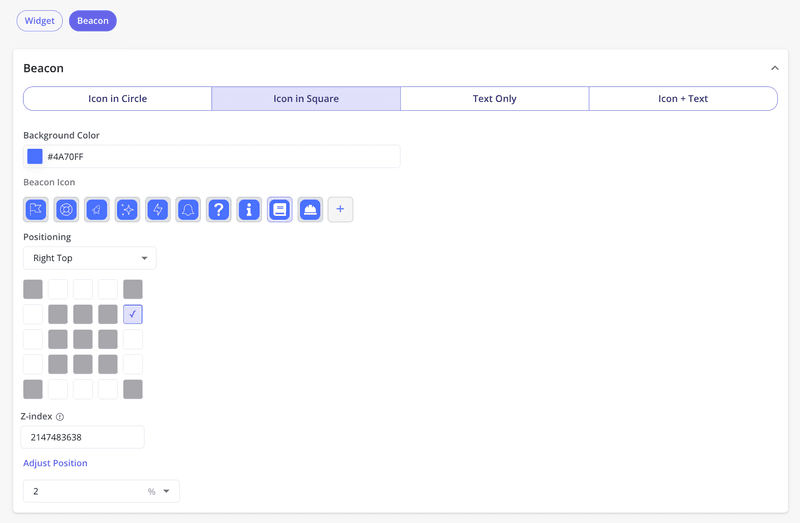This screenshot has width=800, height=523.
Task: Select the top-edge right position cell
Action: [108, 289]
